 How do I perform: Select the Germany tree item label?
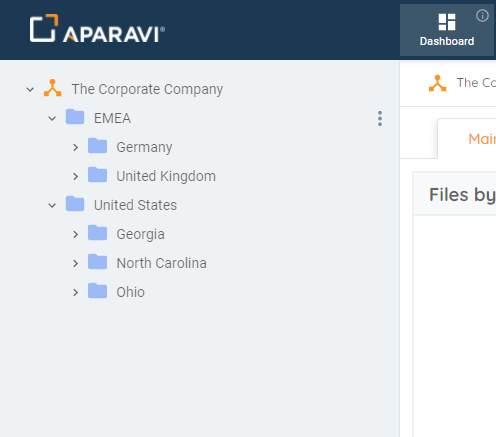click(x=144, y=147)
